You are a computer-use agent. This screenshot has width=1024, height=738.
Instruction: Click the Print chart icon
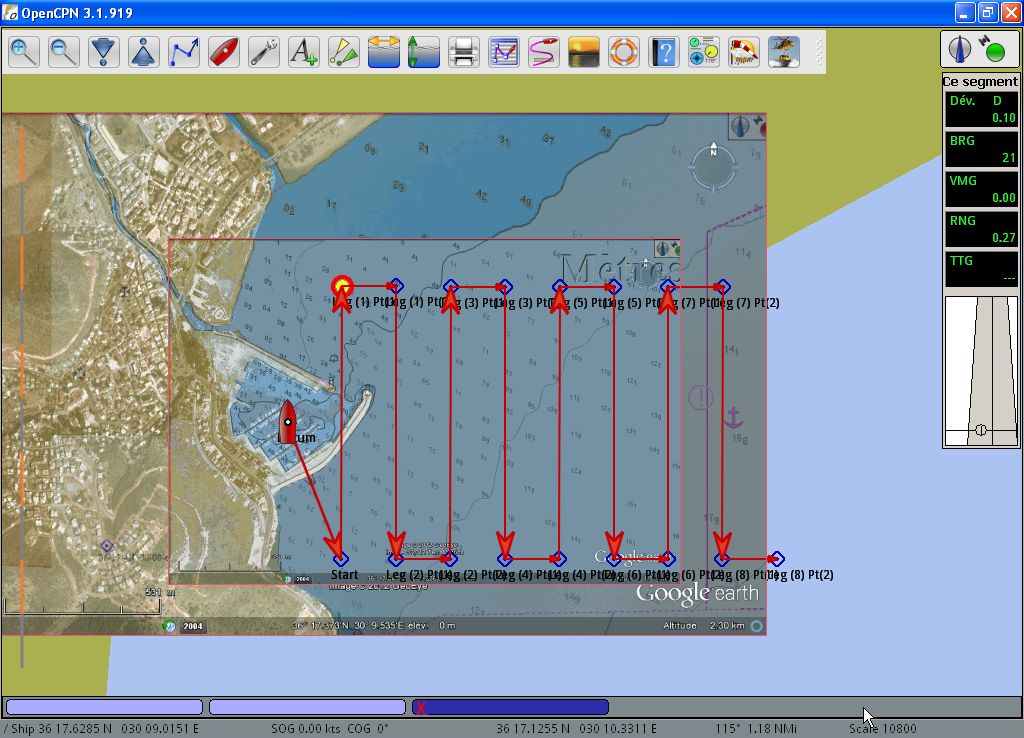pos(464,51)
